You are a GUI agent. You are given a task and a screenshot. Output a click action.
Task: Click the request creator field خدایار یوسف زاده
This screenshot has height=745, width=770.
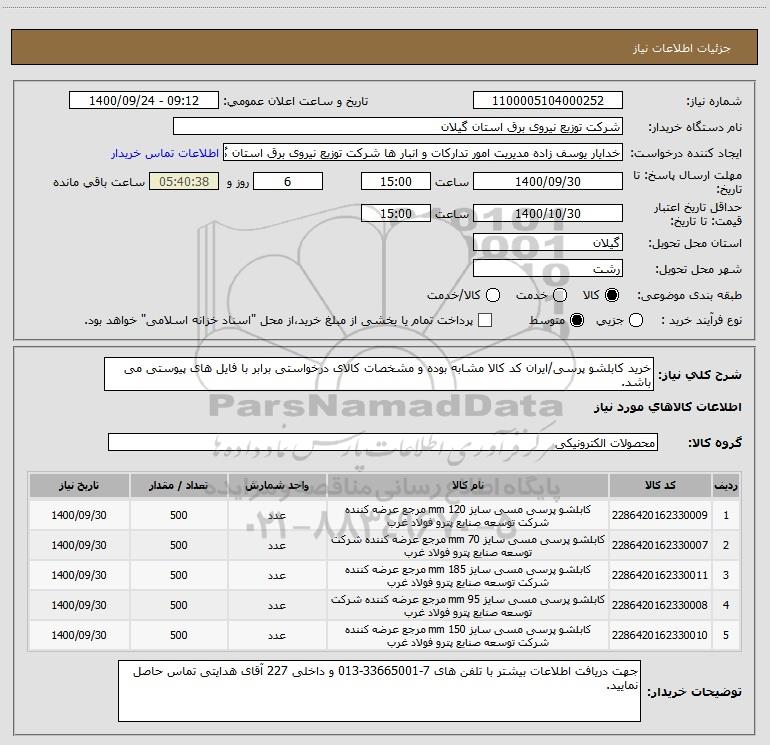click(x=423, y=153)
